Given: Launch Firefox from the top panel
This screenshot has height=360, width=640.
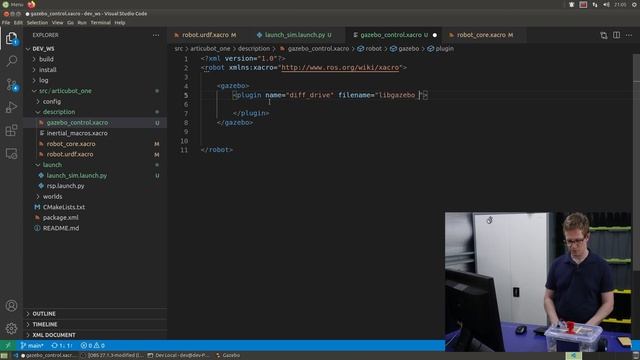Looking at the screenshot, I should 31,4.
